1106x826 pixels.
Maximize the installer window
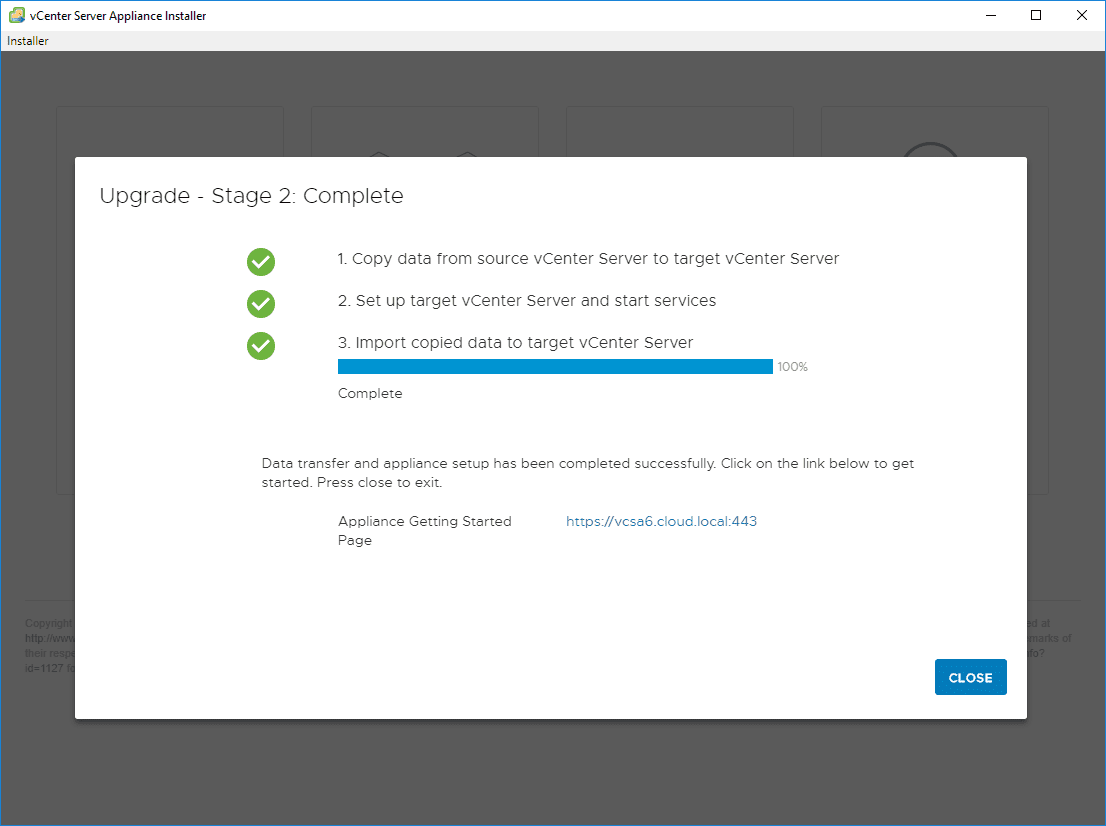(1036, 15)
